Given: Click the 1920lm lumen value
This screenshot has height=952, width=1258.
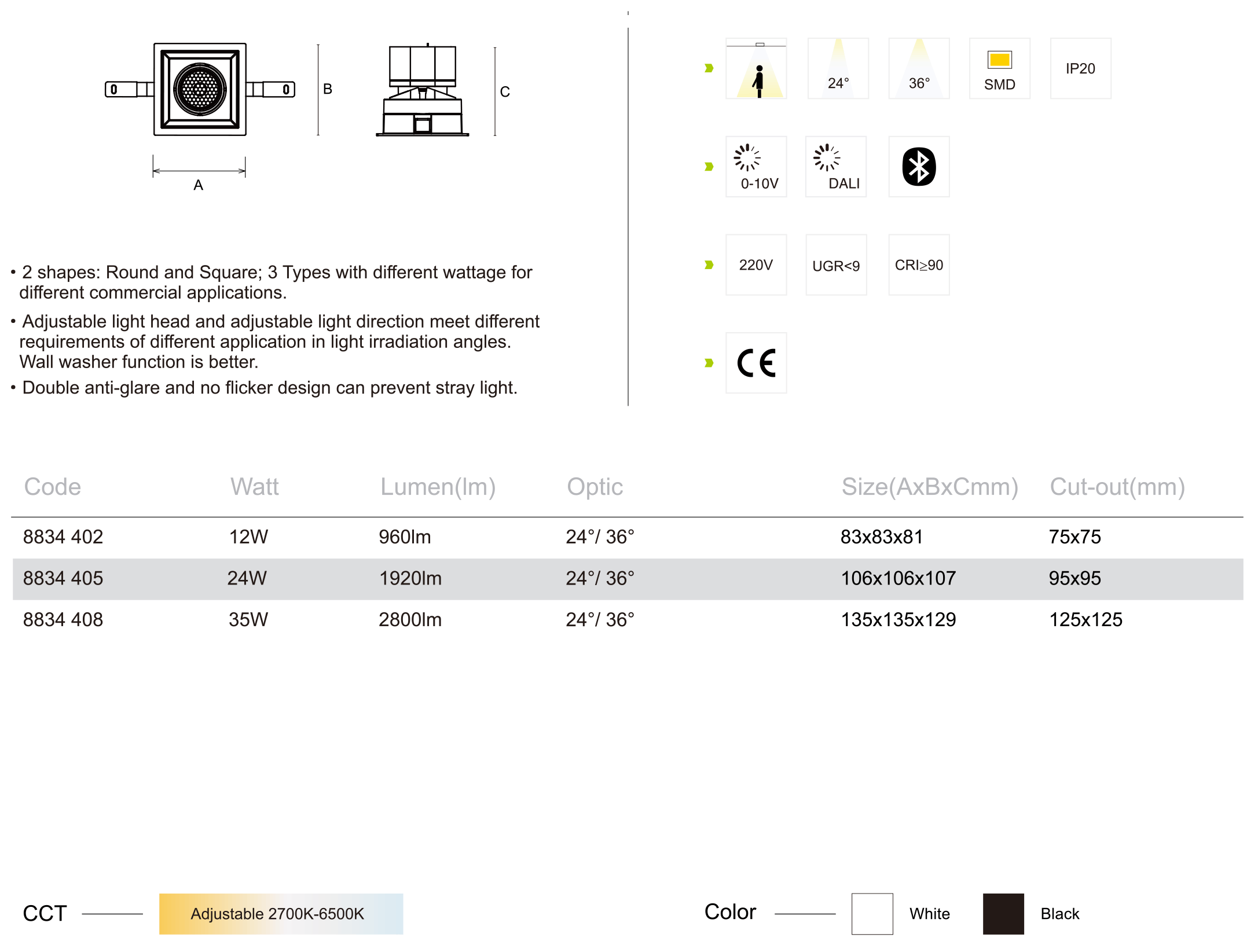Looking at the screenshot, I should pyautogui.click(x=410, y=578).
